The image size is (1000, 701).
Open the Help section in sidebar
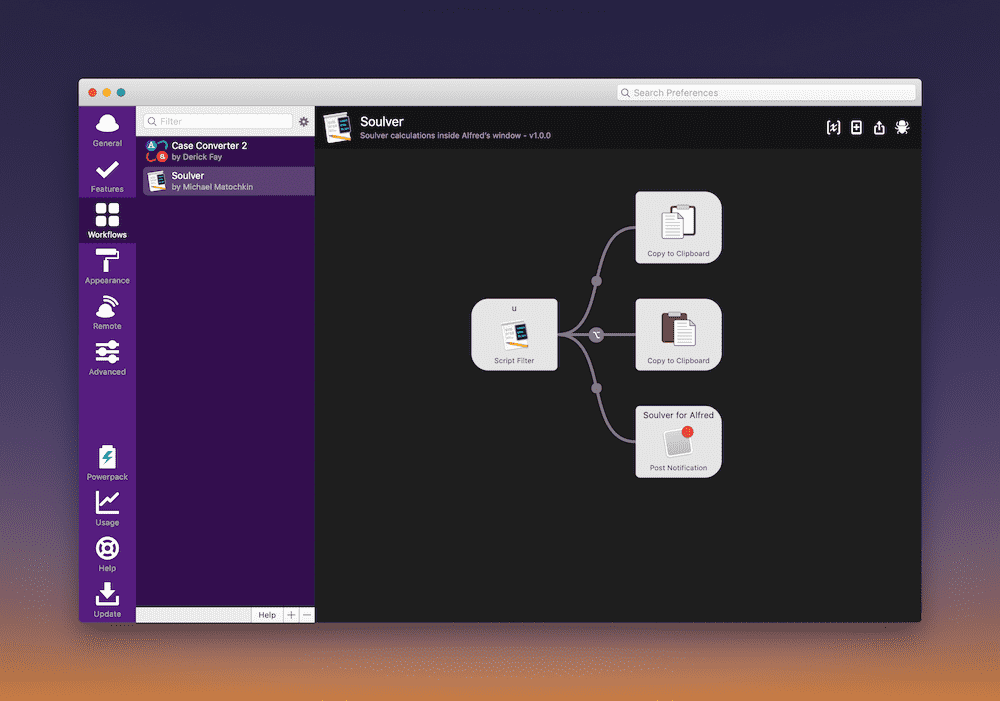107,555
